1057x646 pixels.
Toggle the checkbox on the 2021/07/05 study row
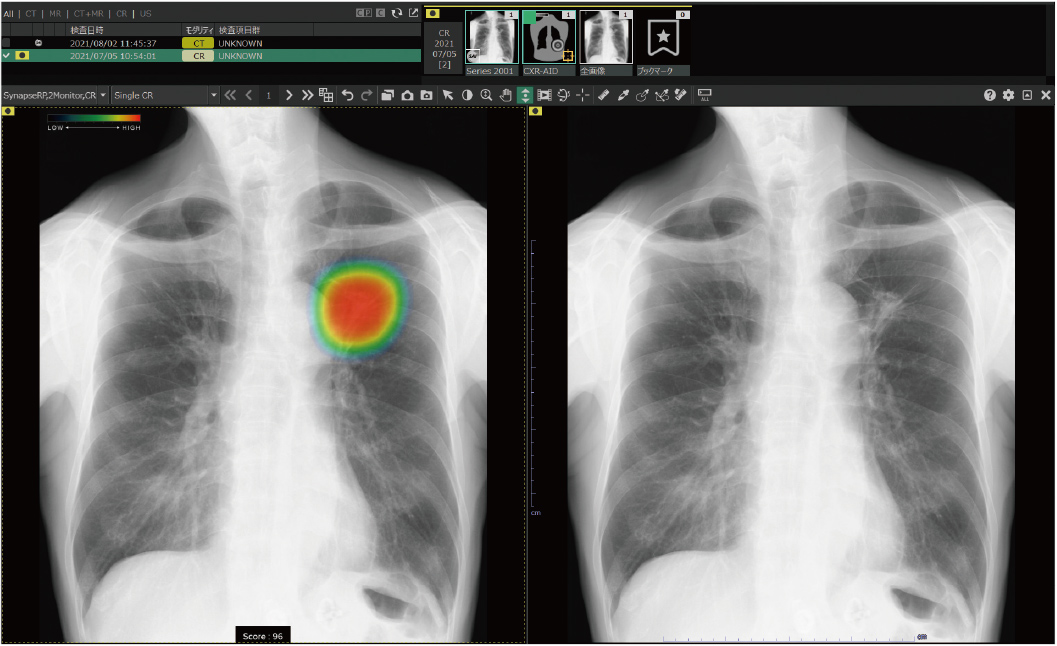(x=7, y=55)
